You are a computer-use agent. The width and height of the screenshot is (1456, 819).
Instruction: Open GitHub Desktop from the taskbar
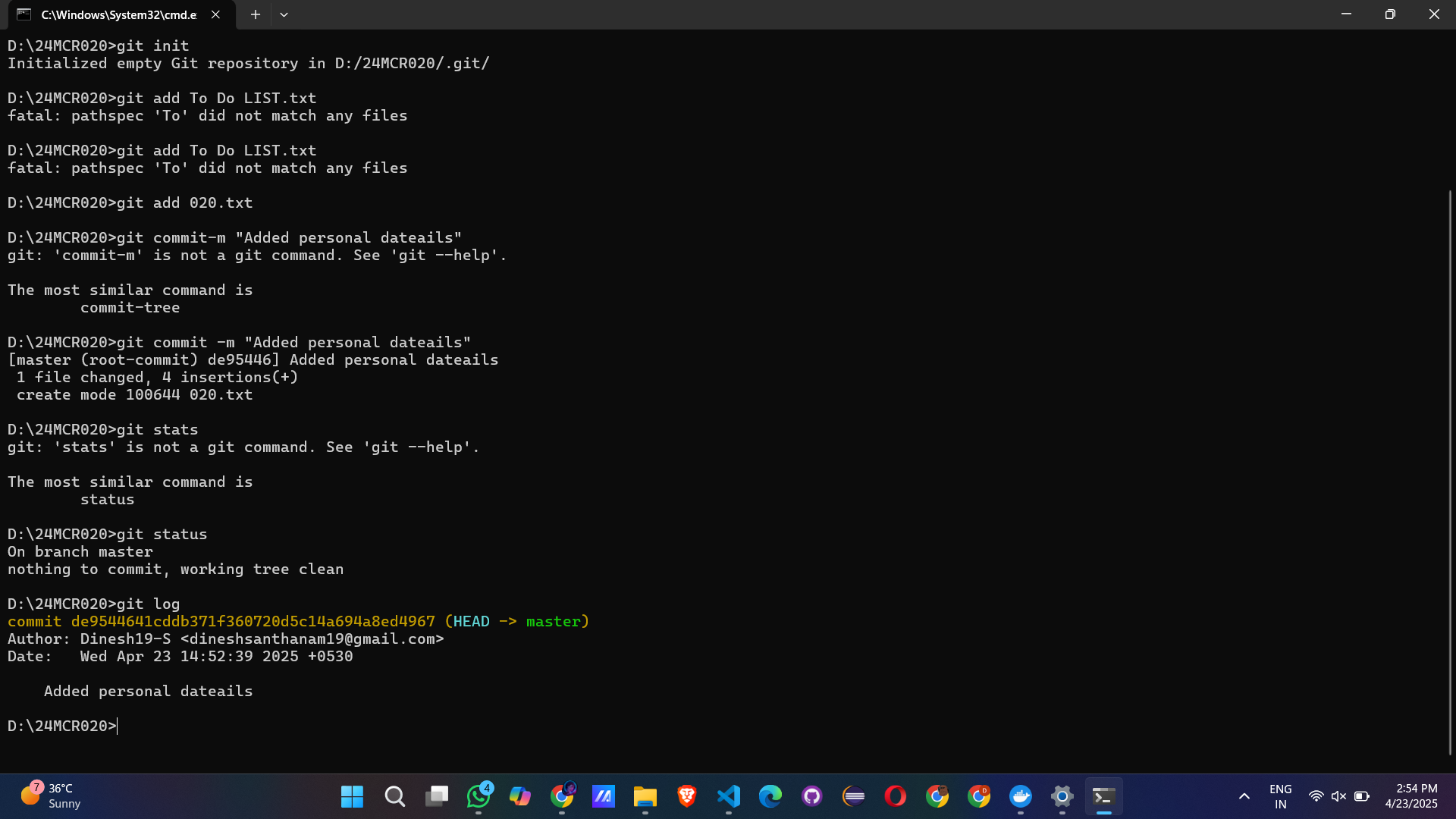click(812, 796)
